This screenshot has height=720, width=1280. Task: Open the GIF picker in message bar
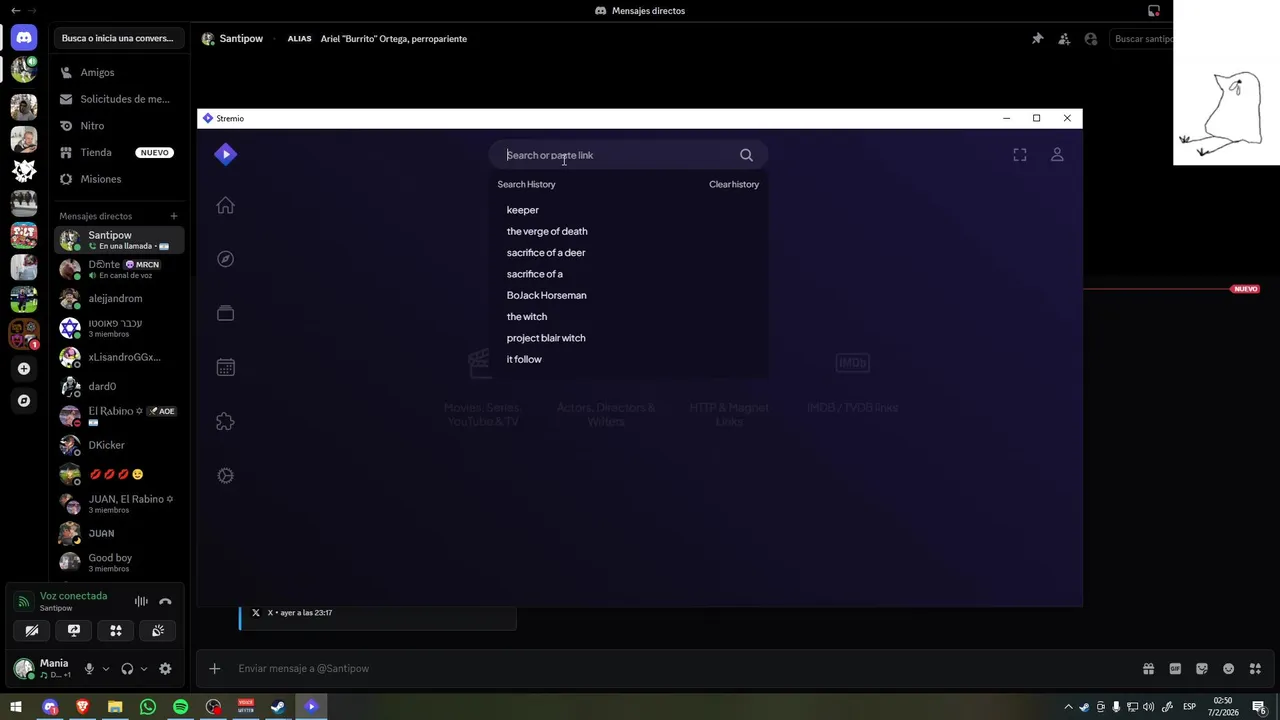click(x=1175, y=669)
